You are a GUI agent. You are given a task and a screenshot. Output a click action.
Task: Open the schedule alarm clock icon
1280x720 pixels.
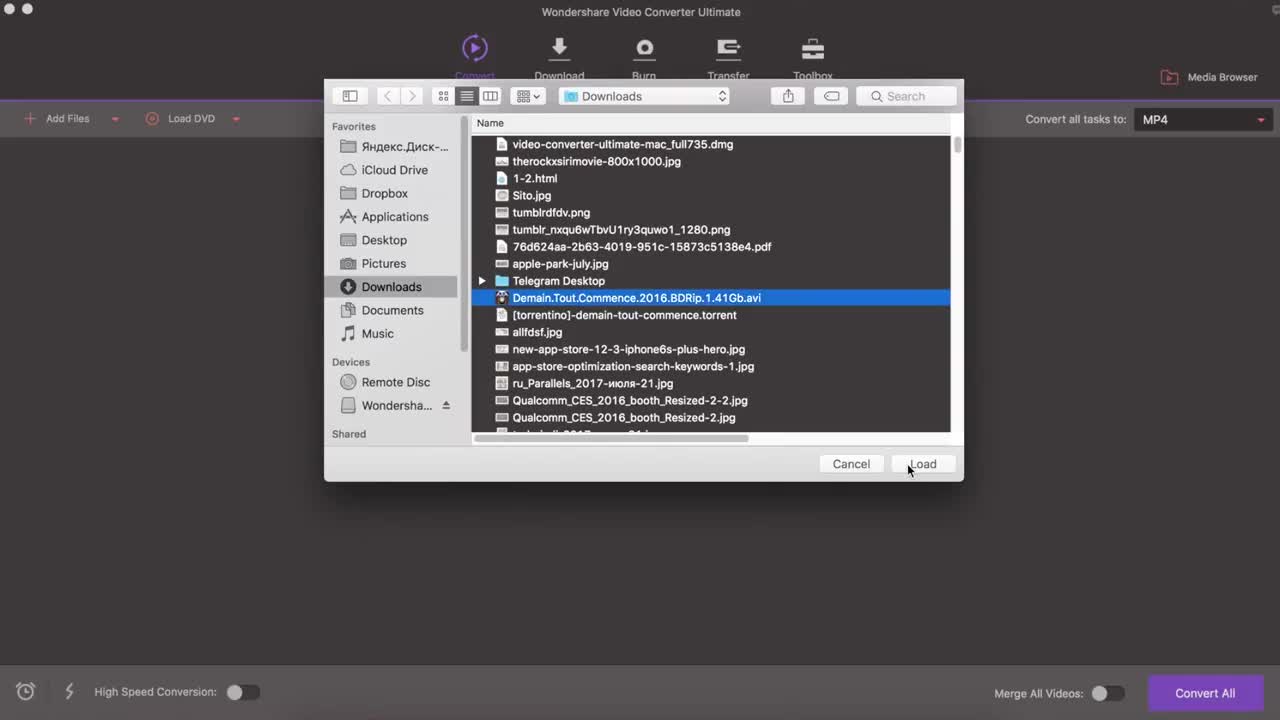(26, 691)
